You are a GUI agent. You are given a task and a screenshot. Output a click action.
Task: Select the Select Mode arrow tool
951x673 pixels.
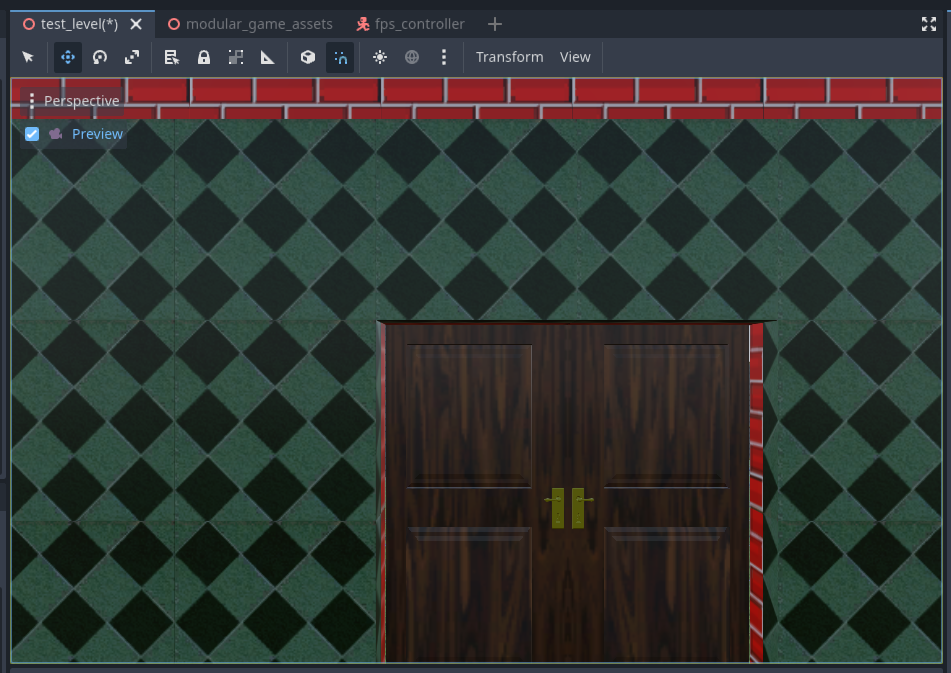pos(28,57)
